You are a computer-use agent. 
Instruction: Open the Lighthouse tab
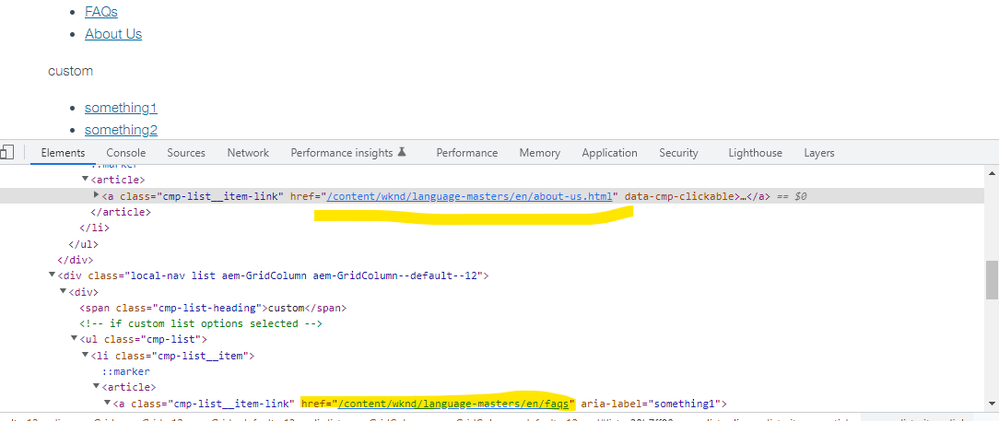click(755, 153)
